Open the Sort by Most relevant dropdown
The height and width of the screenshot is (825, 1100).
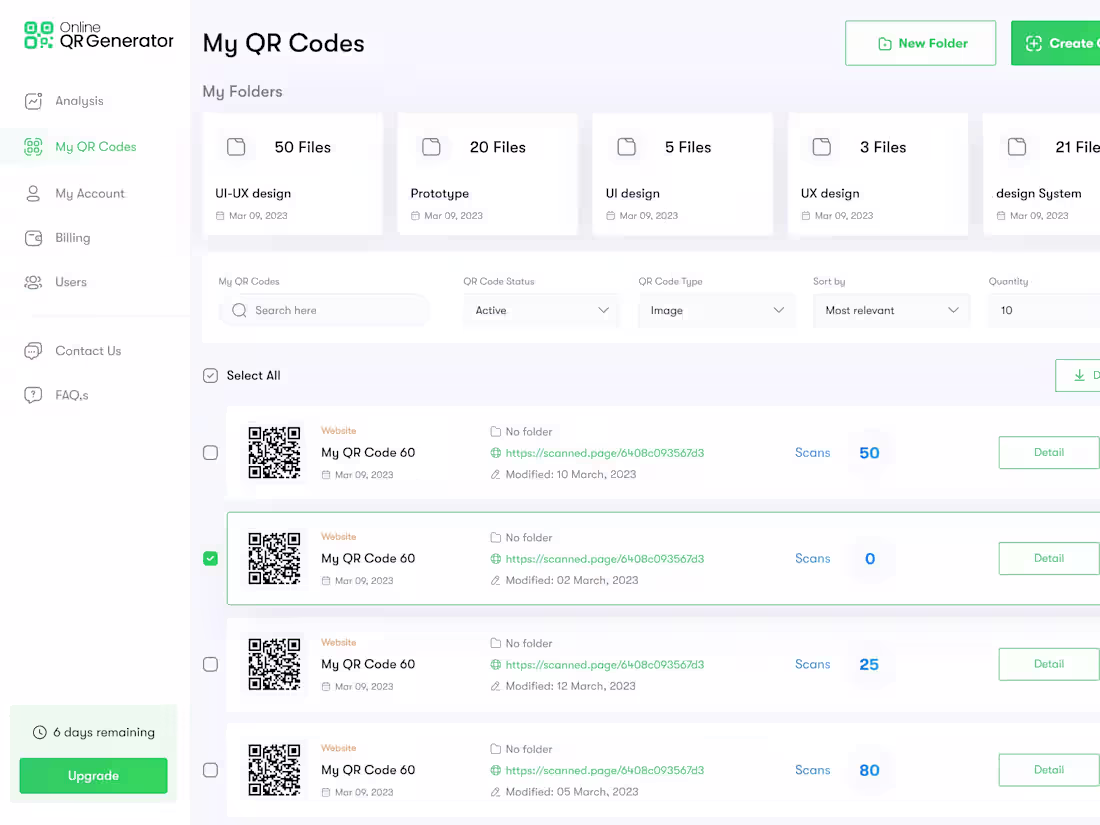(890, 310)
